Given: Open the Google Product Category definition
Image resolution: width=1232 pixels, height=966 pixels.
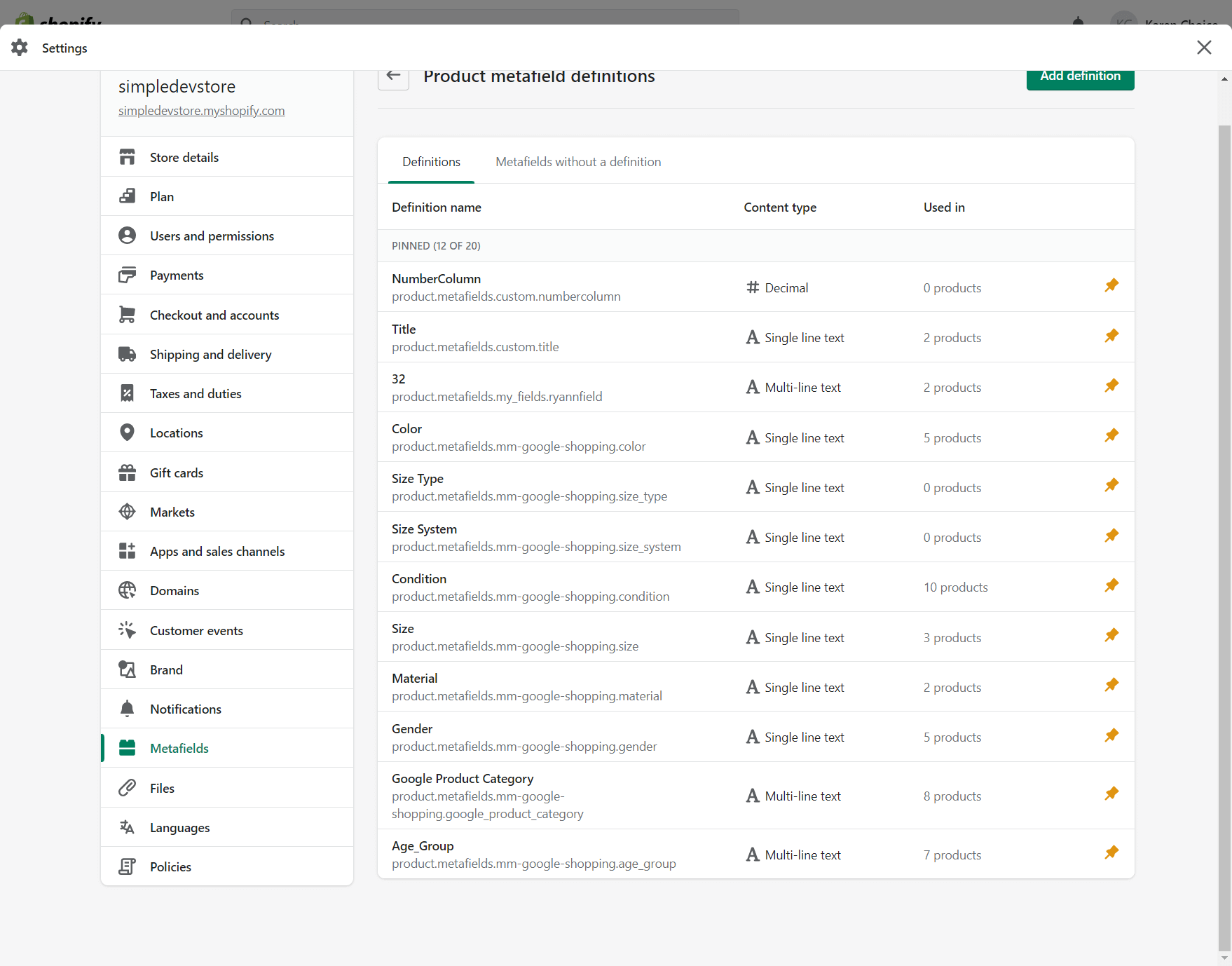Looking at the screenshot, I should pos(463,779).
